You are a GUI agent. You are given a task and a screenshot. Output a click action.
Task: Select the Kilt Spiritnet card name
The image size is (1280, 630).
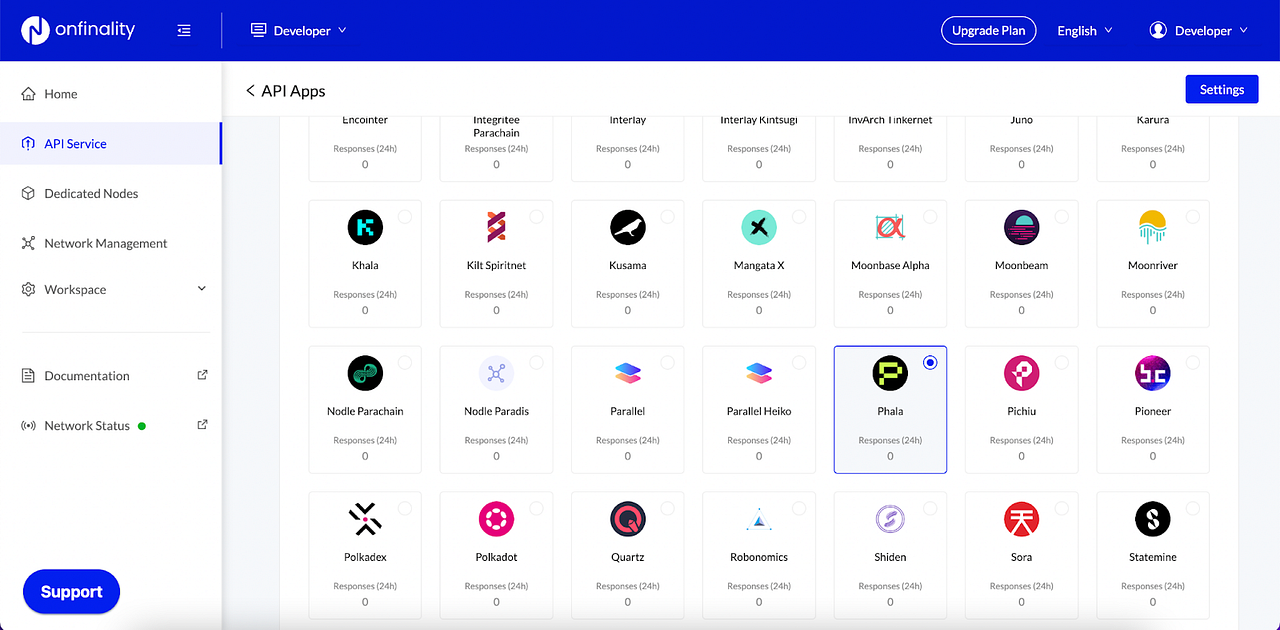click(496, 266)
